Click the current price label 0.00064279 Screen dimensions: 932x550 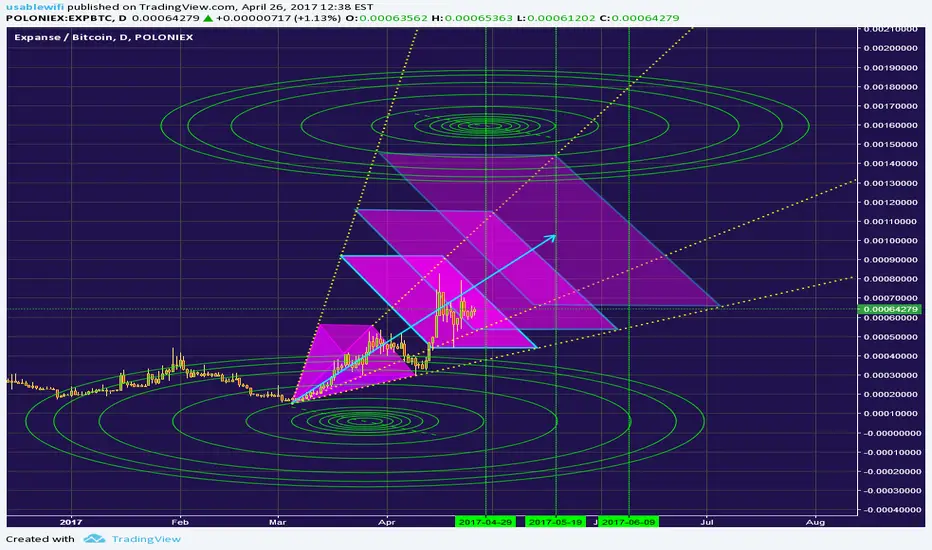click(x=890, y=309)
